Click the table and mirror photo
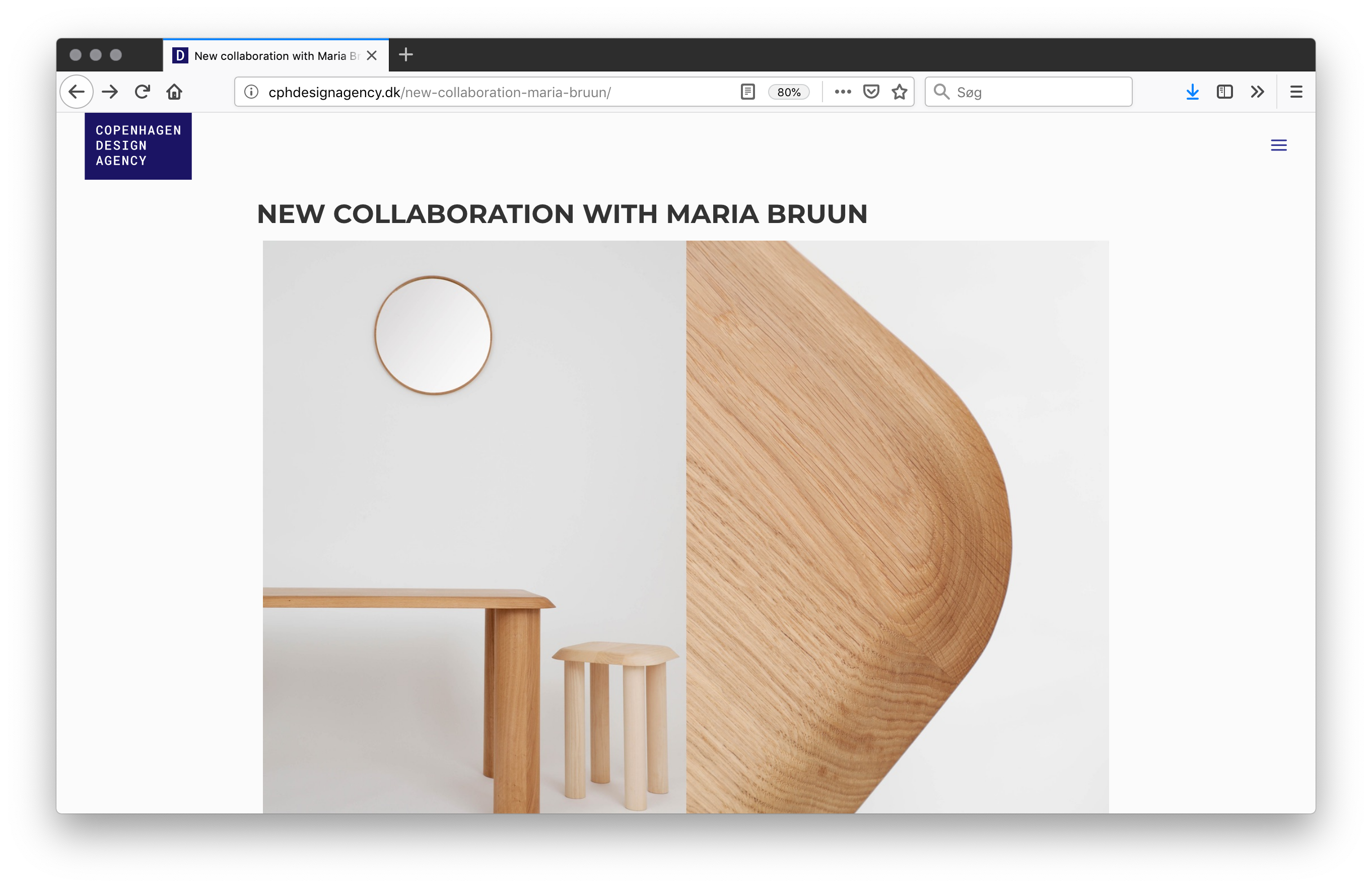The height and width of the screenshot is (888, 1372). [x=474, y=527]
